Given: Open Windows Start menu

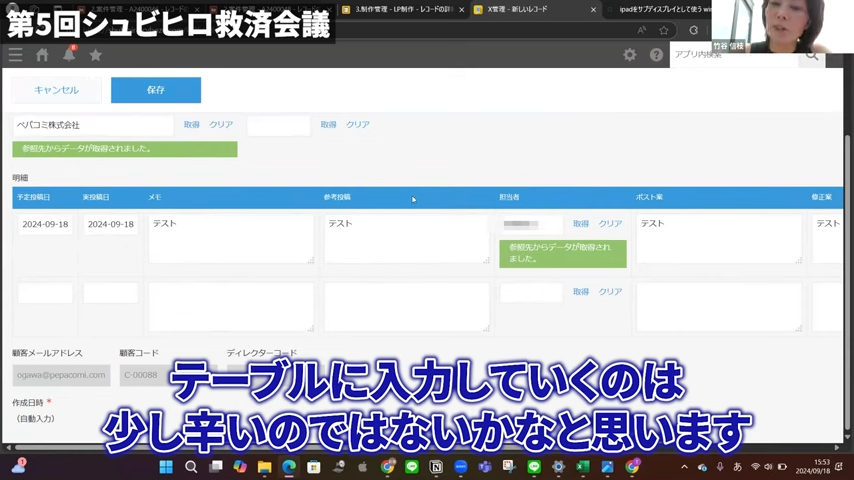Looking at the screenshot, I should (166, 467).
